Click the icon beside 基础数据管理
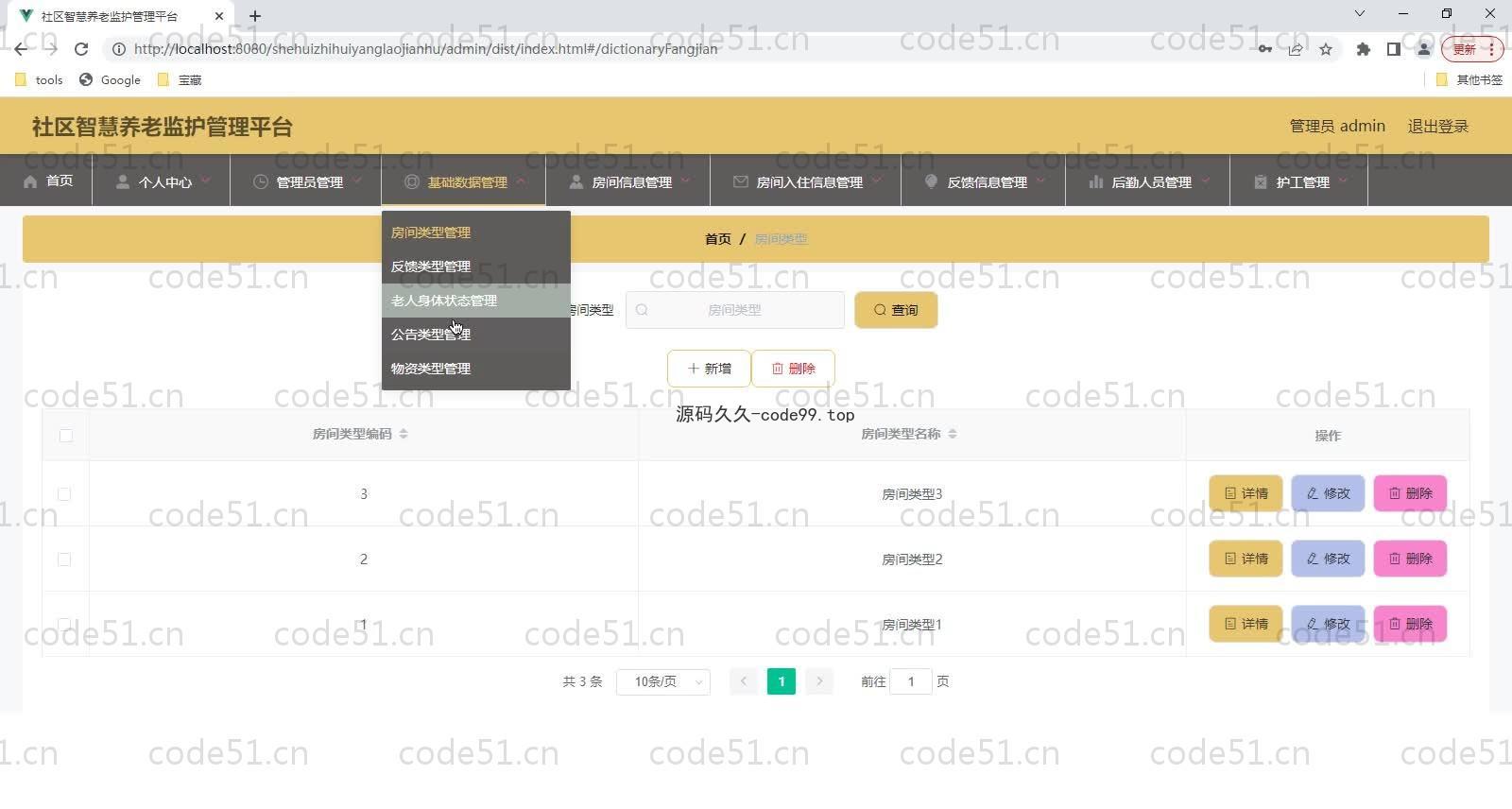Screen dimensions: 1512x809 click(412, 181)
